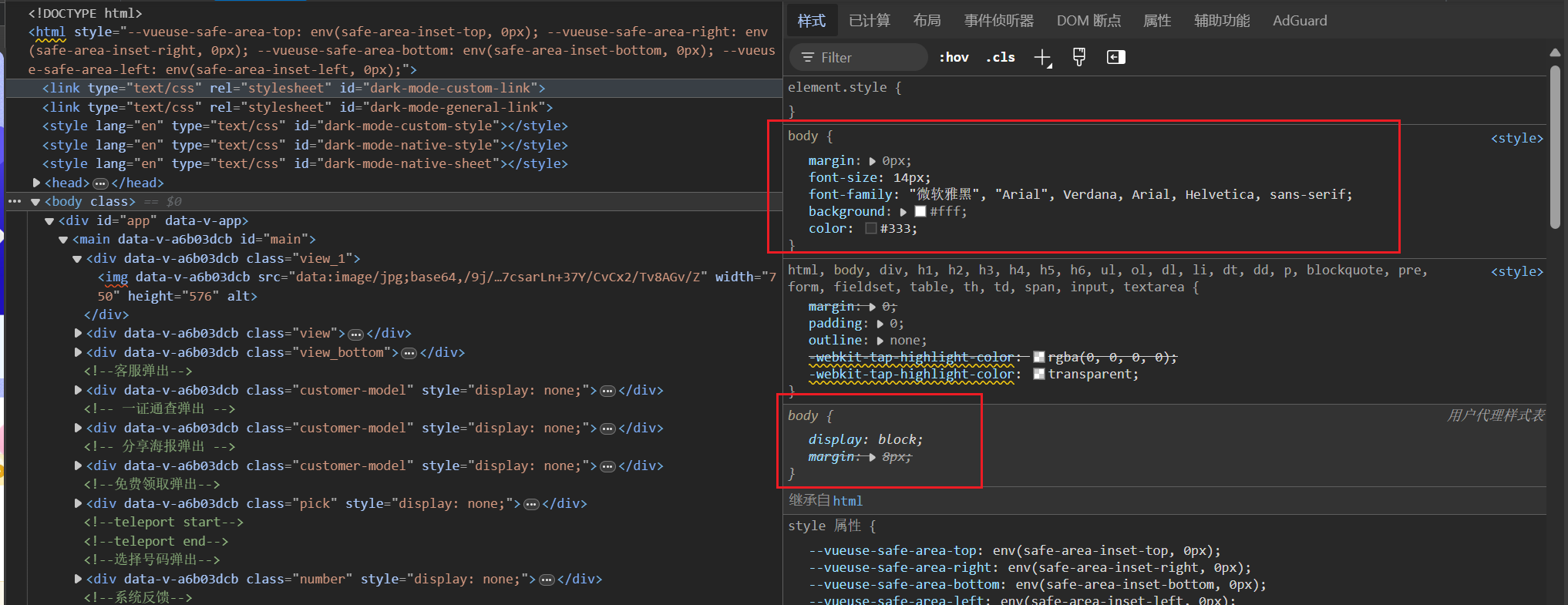Collapse the body element node
The width and height of the screenshot is (1568, 605).
point(35,202)
